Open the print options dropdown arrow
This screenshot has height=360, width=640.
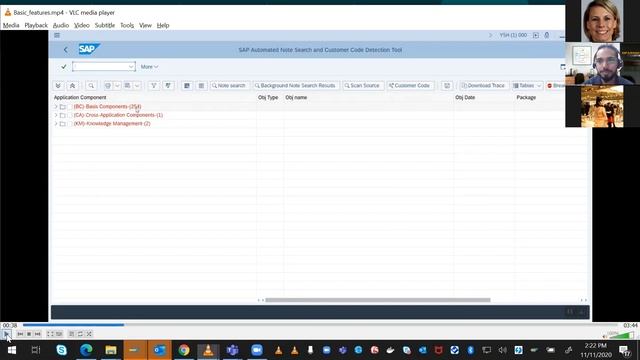point(117,86)
